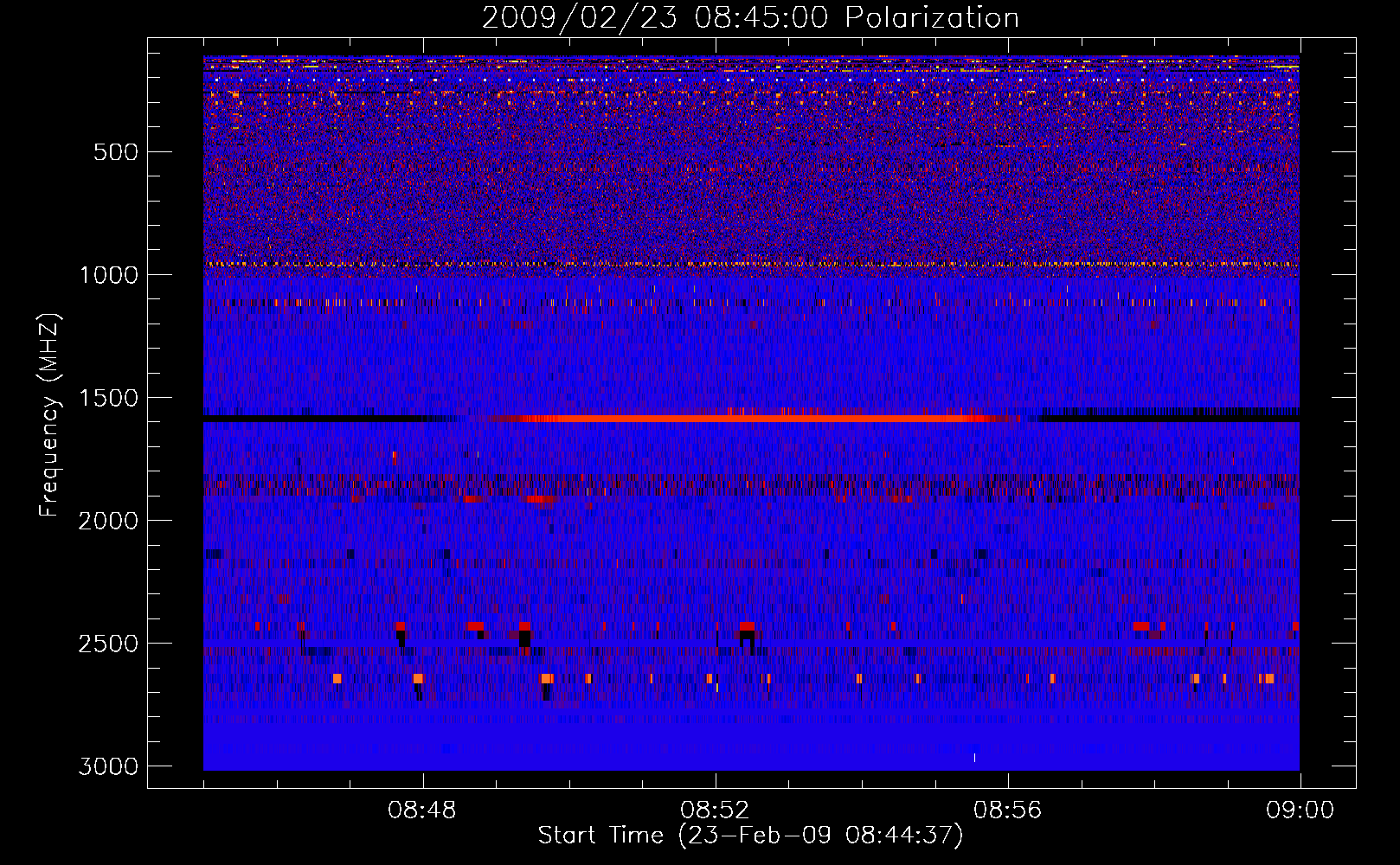Select the 500 frequency tick label
Image resolution: width=1400 pixels, height=865 pixels.
116,152
